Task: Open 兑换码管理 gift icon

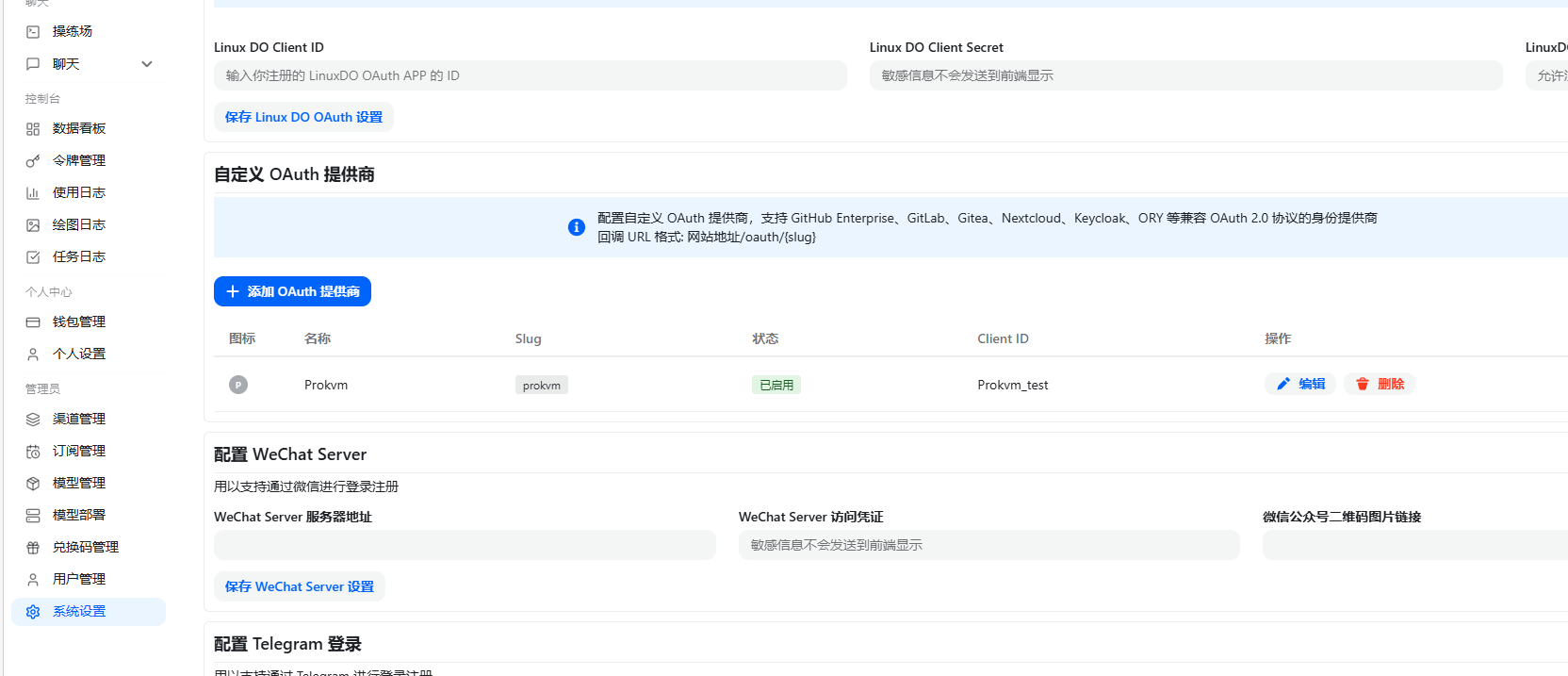Action: 33,548
